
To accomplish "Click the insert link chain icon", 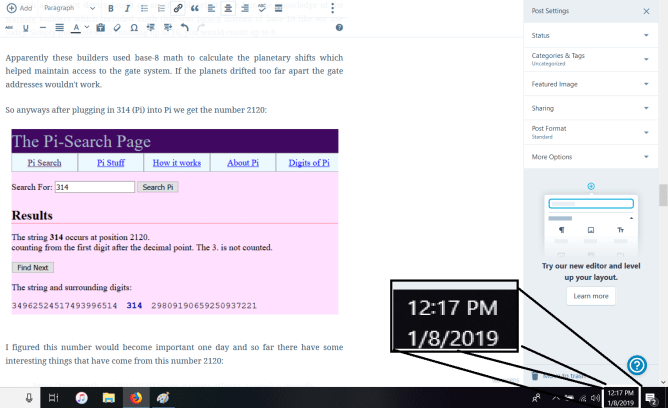I will [178, 8].
